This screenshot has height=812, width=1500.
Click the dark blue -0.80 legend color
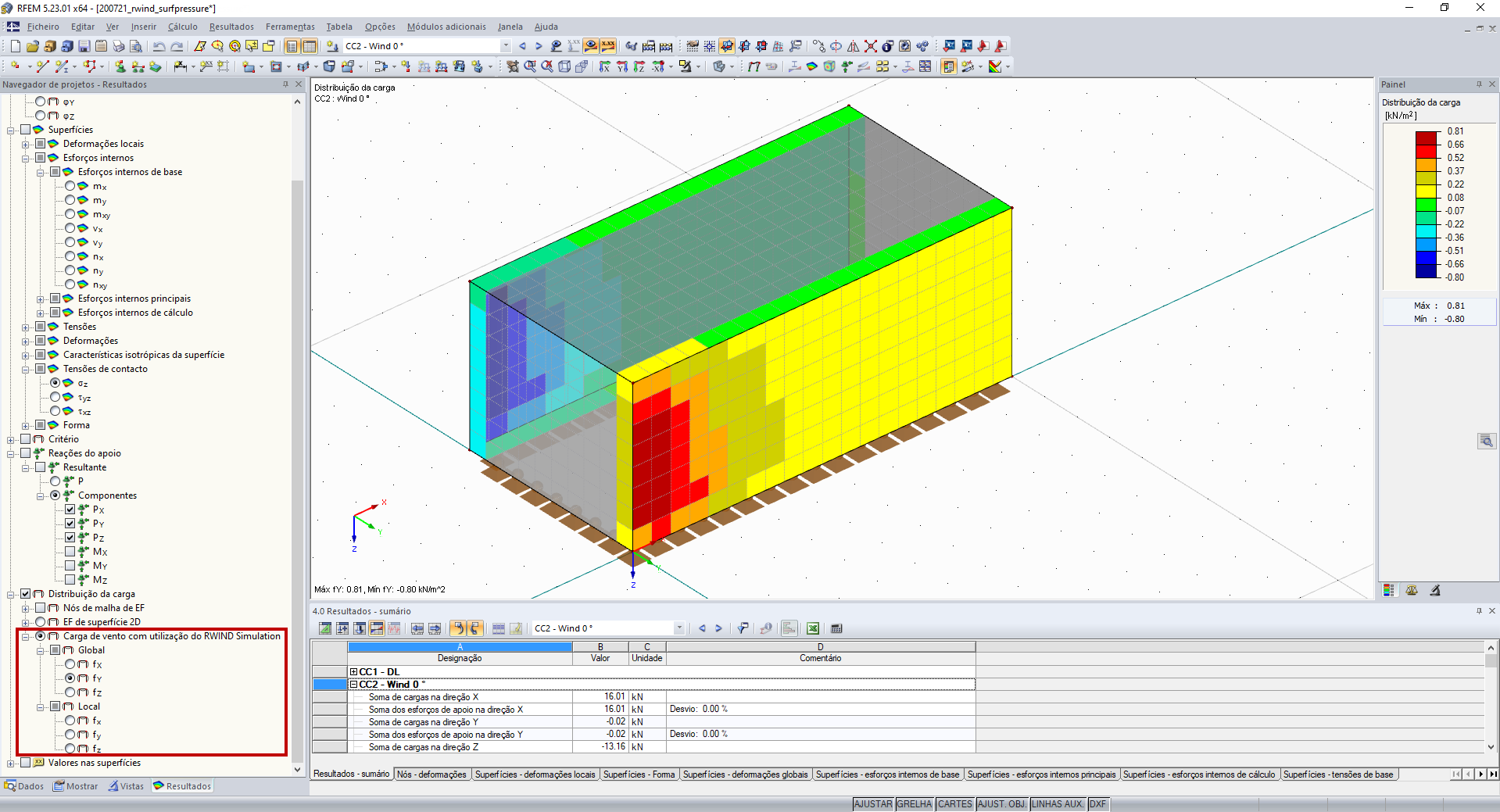click(1427, 271)
